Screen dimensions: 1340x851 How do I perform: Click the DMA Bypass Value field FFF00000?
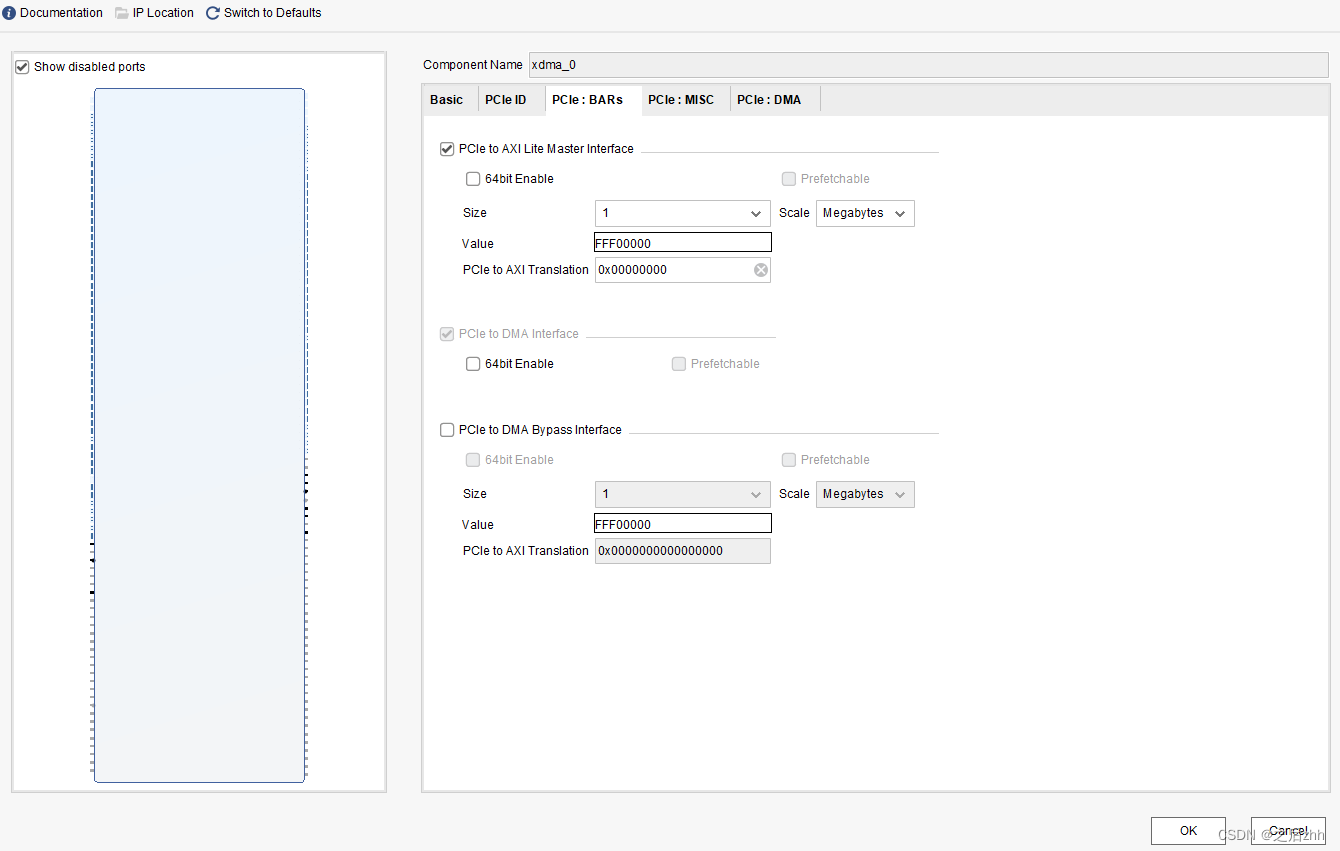click(x=683, y=524)
